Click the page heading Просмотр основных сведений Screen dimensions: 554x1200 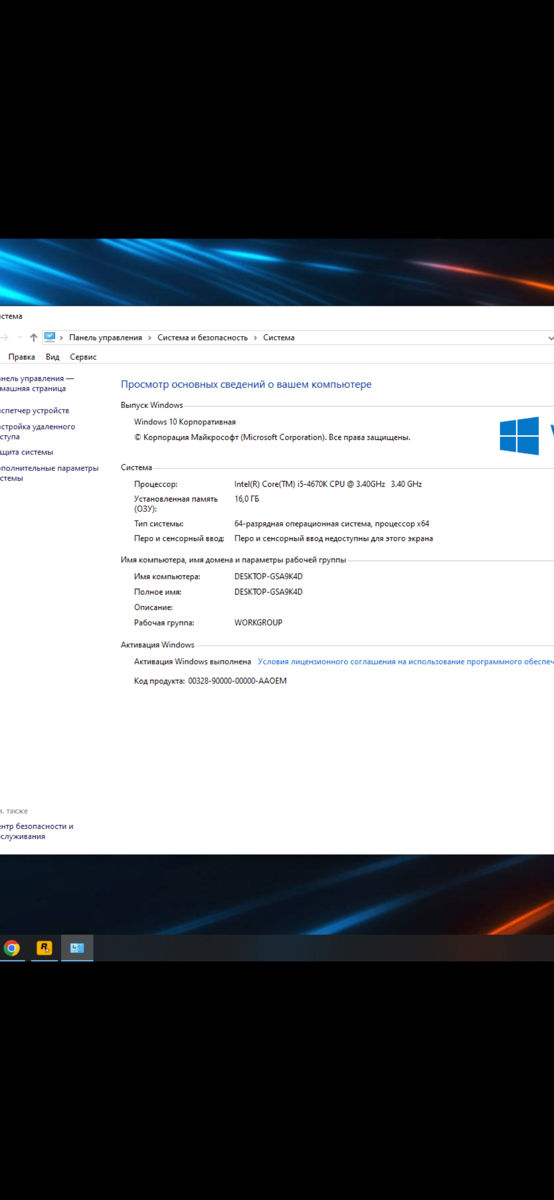pyautogui.click(x=246, y=384)
